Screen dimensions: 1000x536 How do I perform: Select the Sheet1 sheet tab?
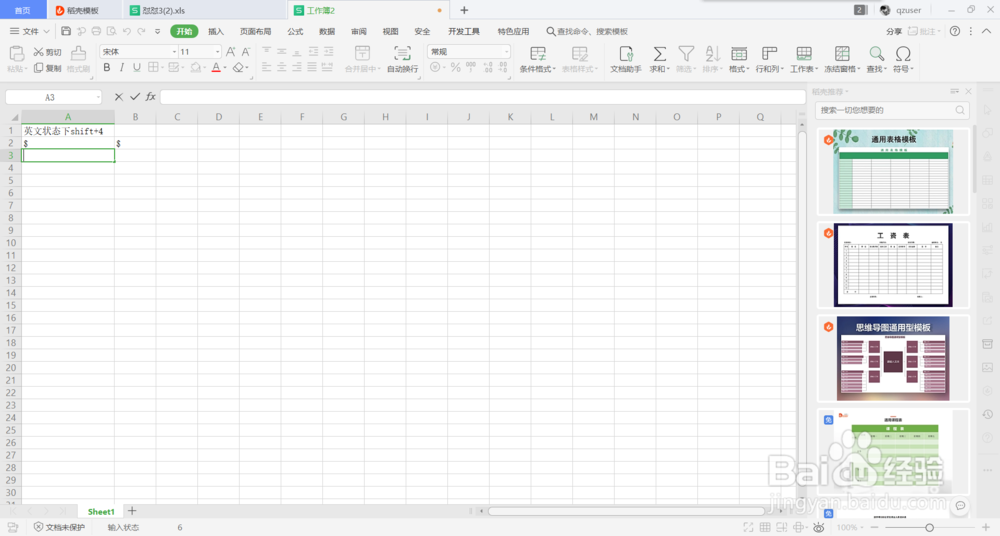pos(101,511)
